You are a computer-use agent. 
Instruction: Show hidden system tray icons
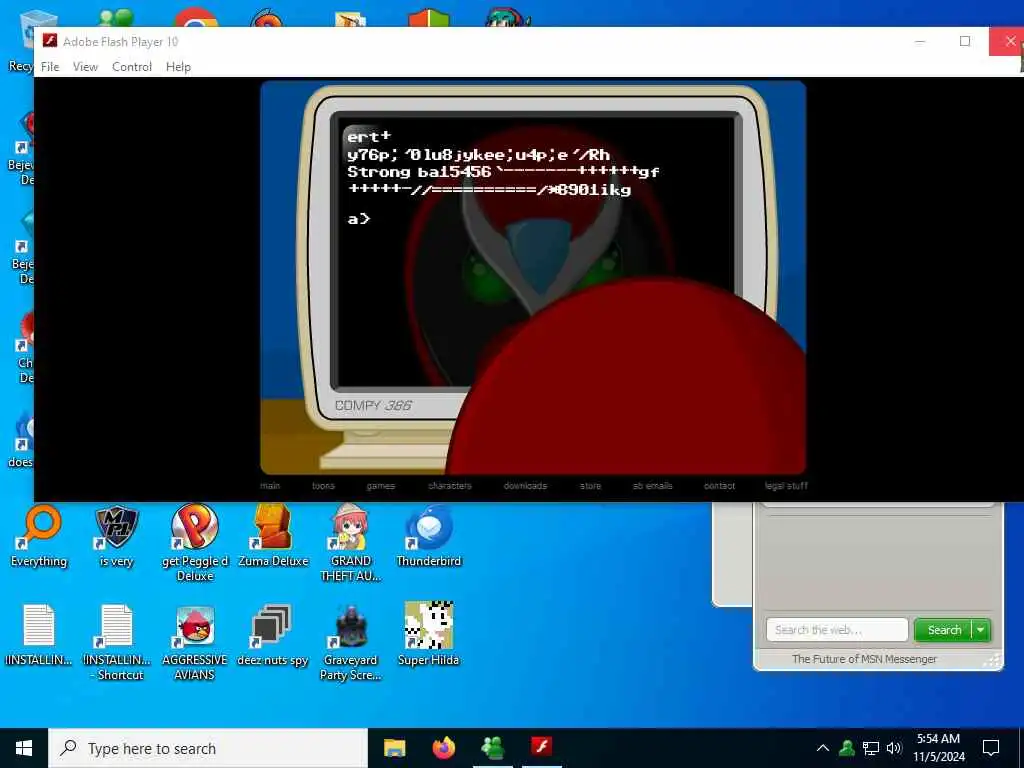(823, 748)
